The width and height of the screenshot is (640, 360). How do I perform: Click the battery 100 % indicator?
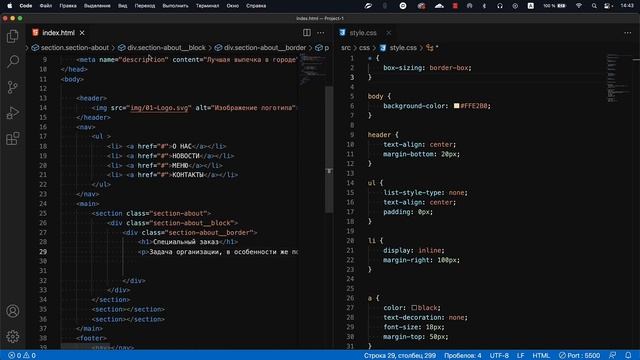554,6
